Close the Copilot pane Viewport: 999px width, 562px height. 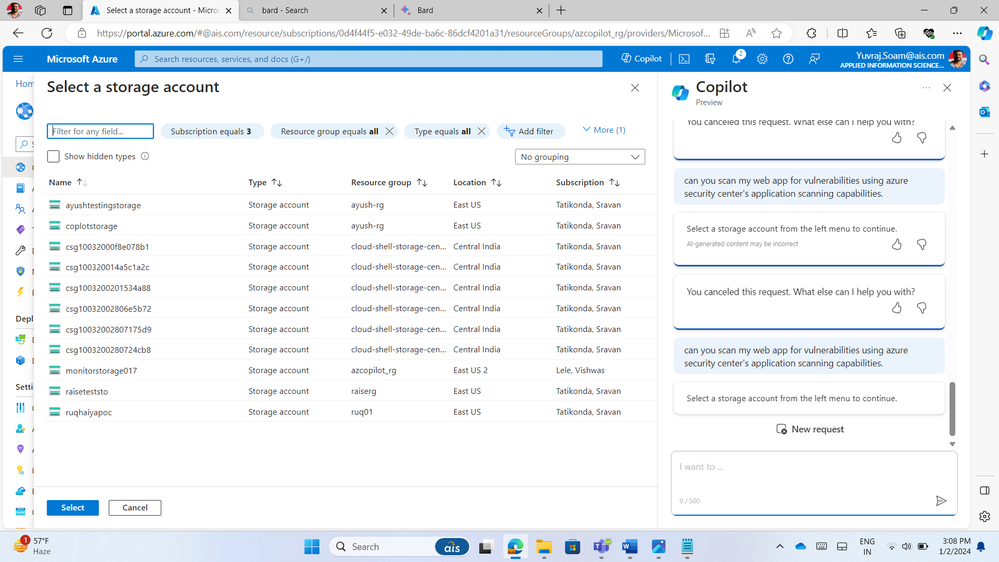947,88
